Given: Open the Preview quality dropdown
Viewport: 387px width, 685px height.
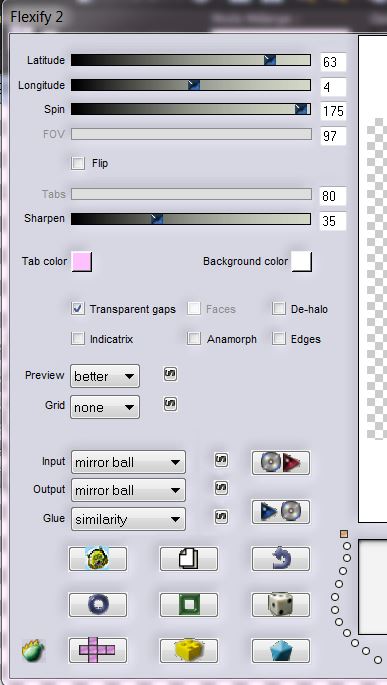Looking at the screenshot, I should coord(105,376).
